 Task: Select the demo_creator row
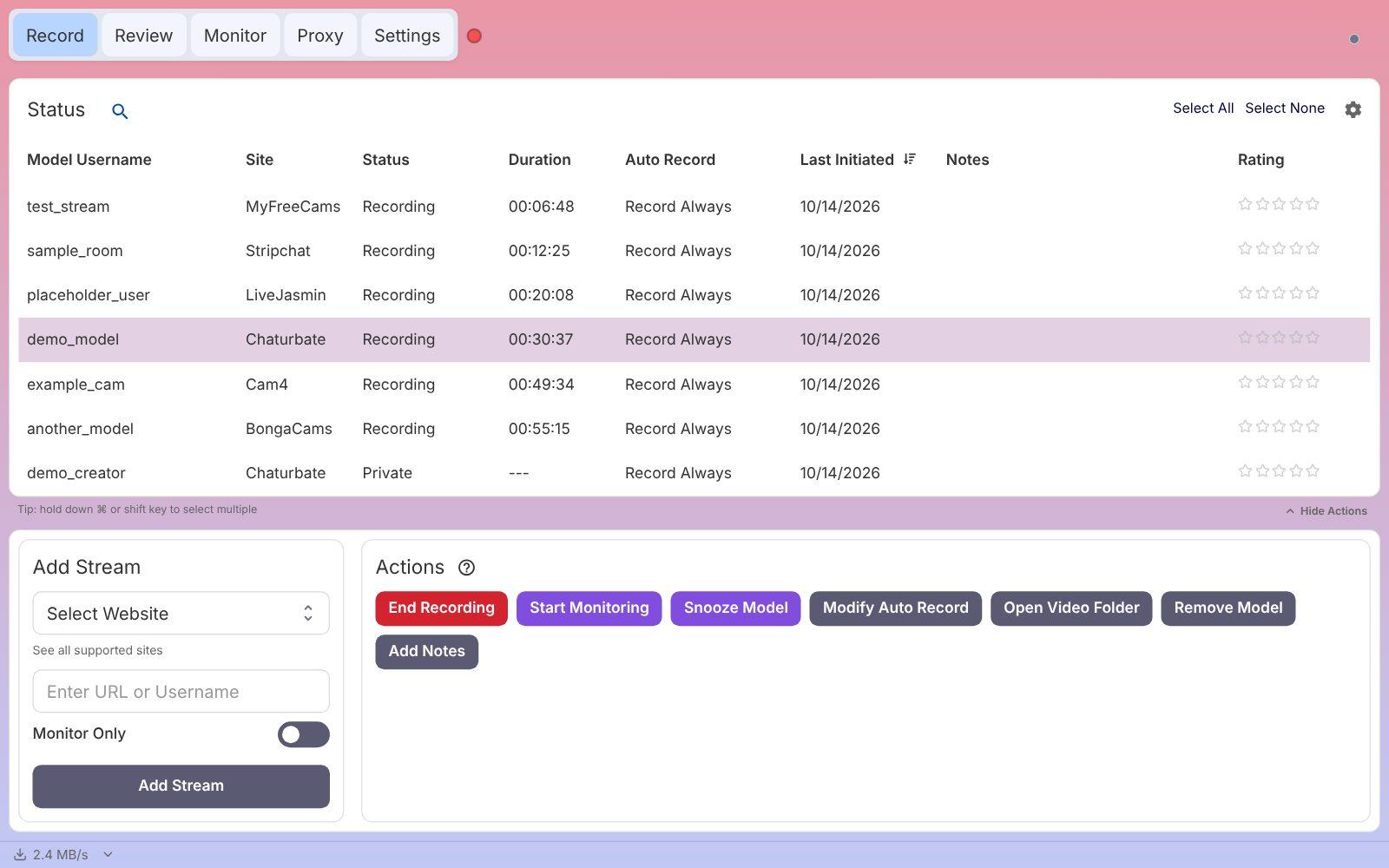(x=694, y=473)
